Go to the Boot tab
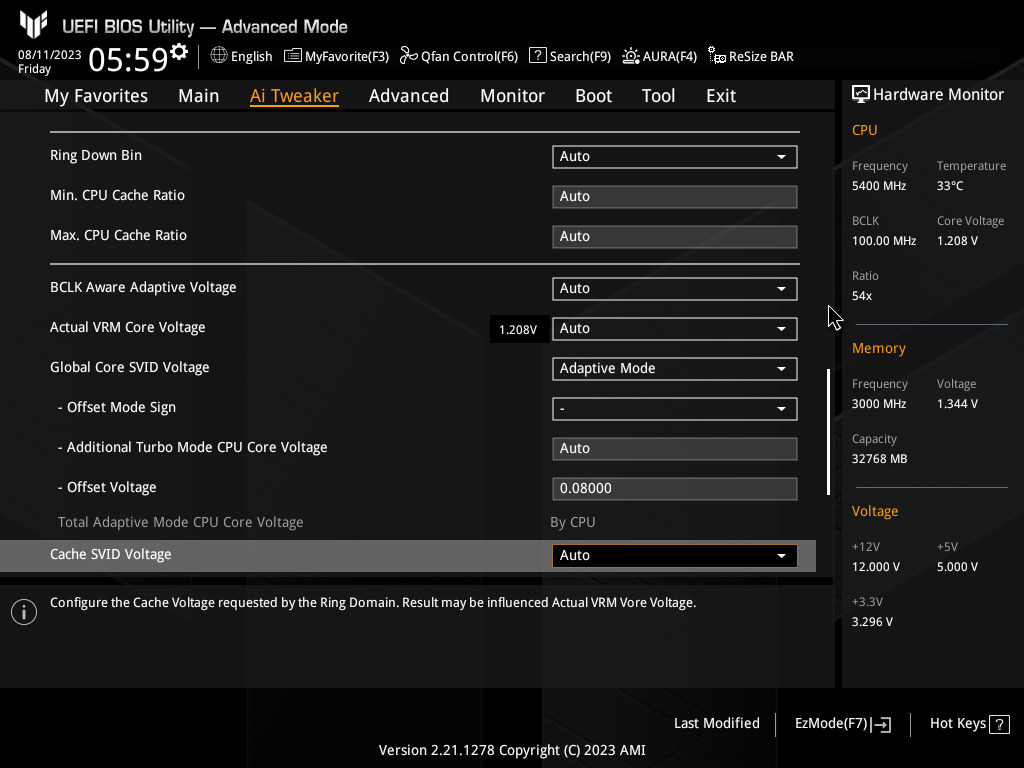Screen dimensions: 1024x768 tap(593, 96)
